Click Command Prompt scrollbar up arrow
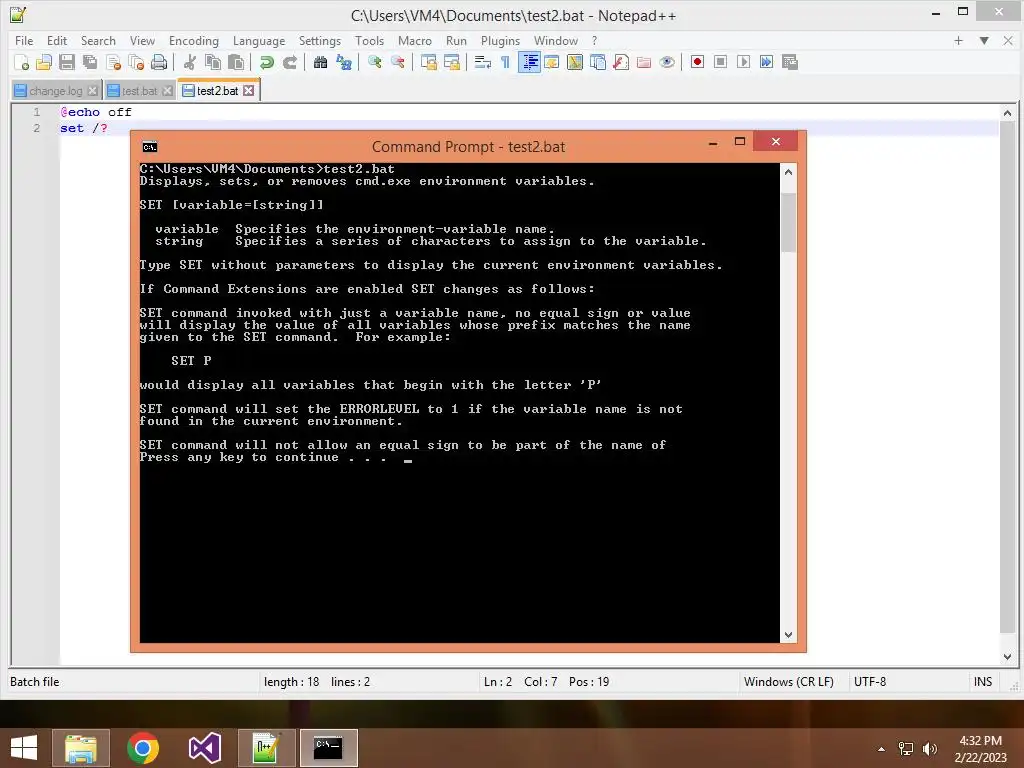The width and height of the screenshot is (1024, 768). pyautogui.click(x=788, y=172)
